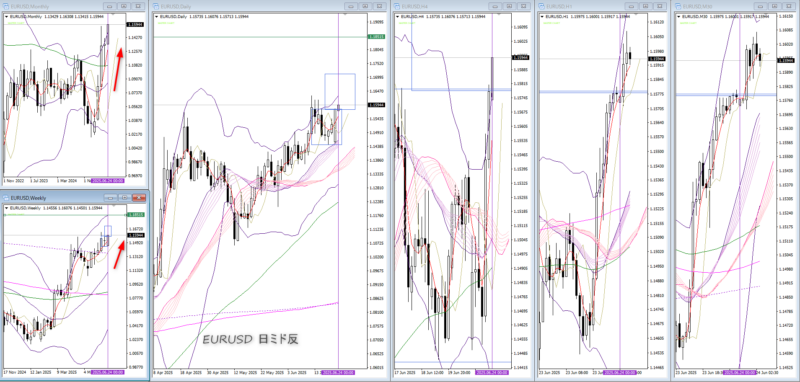Screen dimensions: 800x382
Task: Close the EURUSD,Weekly chart window
Action: (x=139, y=197)
